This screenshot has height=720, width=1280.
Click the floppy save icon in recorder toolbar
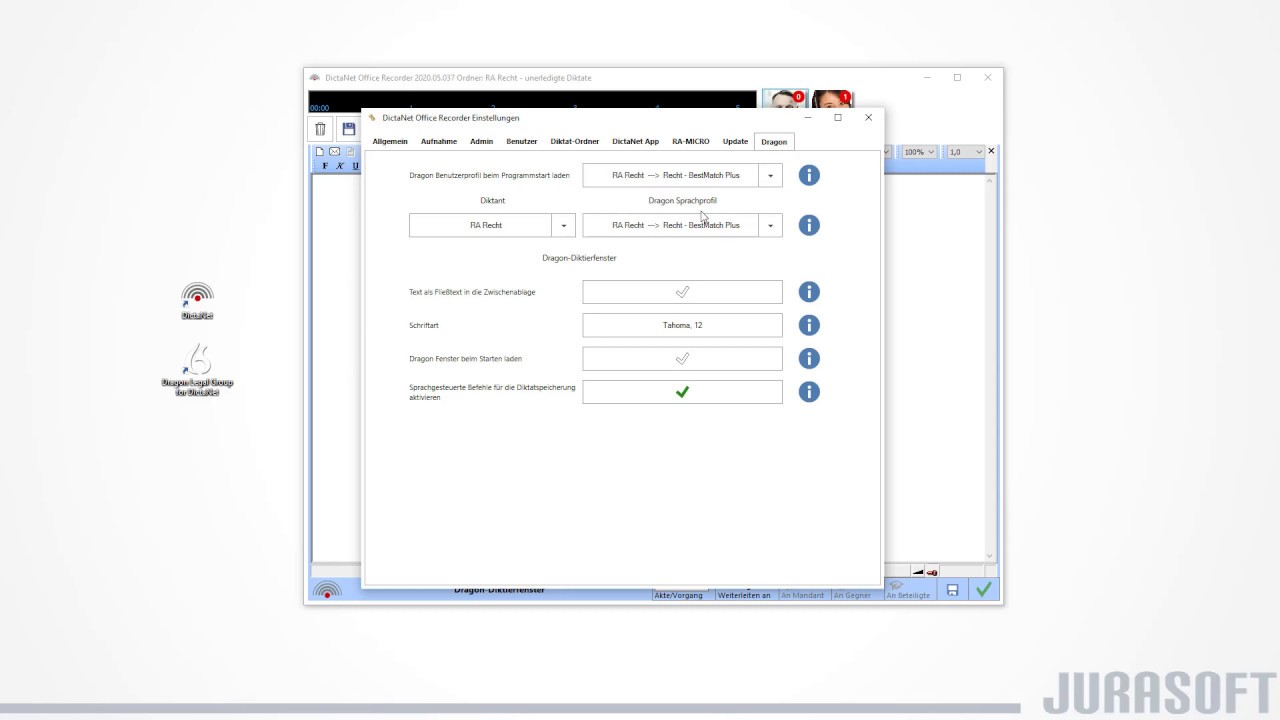click(348, 129)
